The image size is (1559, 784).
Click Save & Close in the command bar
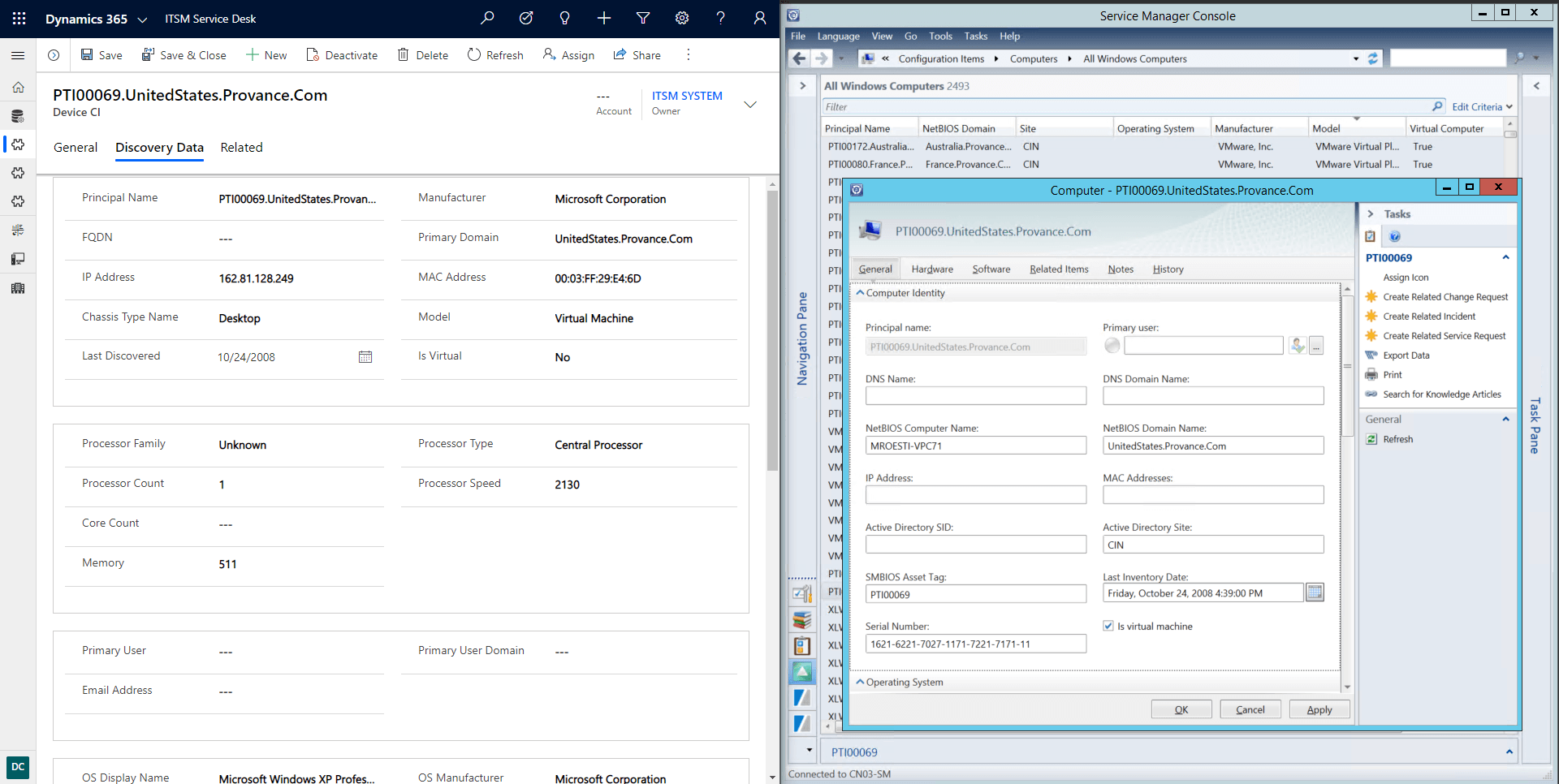tap(184, 55)
